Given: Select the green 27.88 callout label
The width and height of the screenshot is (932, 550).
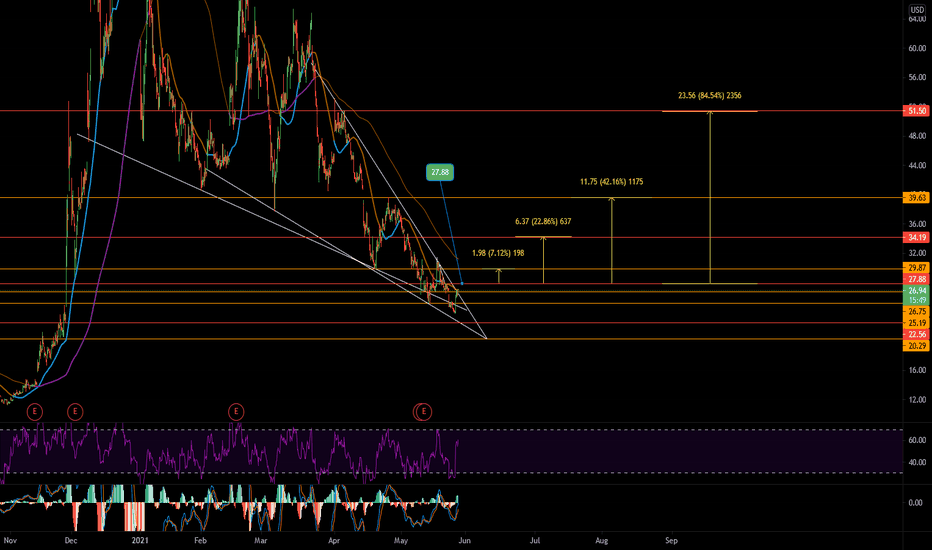Looking at the screenshot, I should pyautogui.click(x=440, y=172).
